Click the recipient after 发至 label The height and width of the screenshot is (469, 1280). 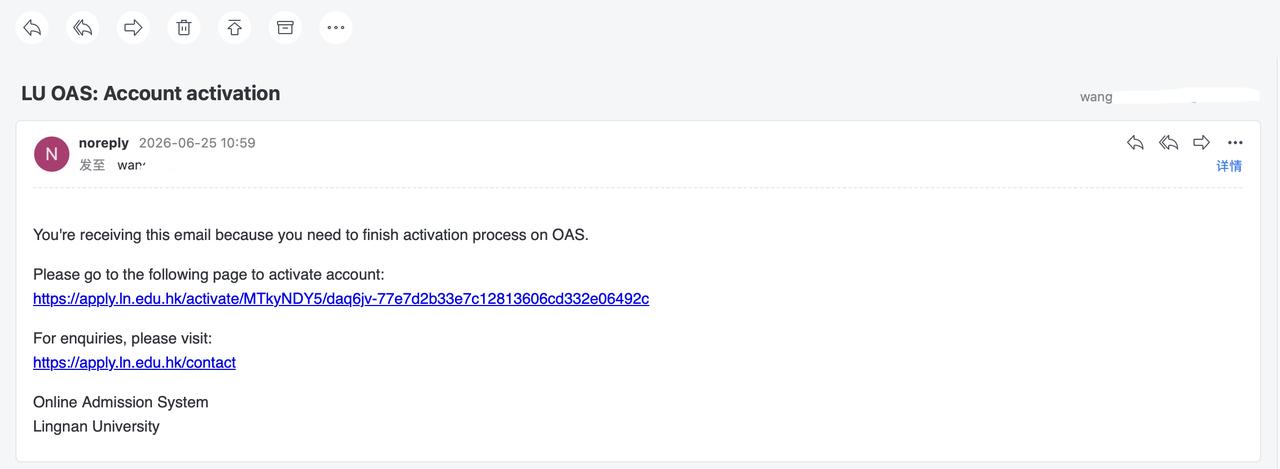(x=131, y=165)
